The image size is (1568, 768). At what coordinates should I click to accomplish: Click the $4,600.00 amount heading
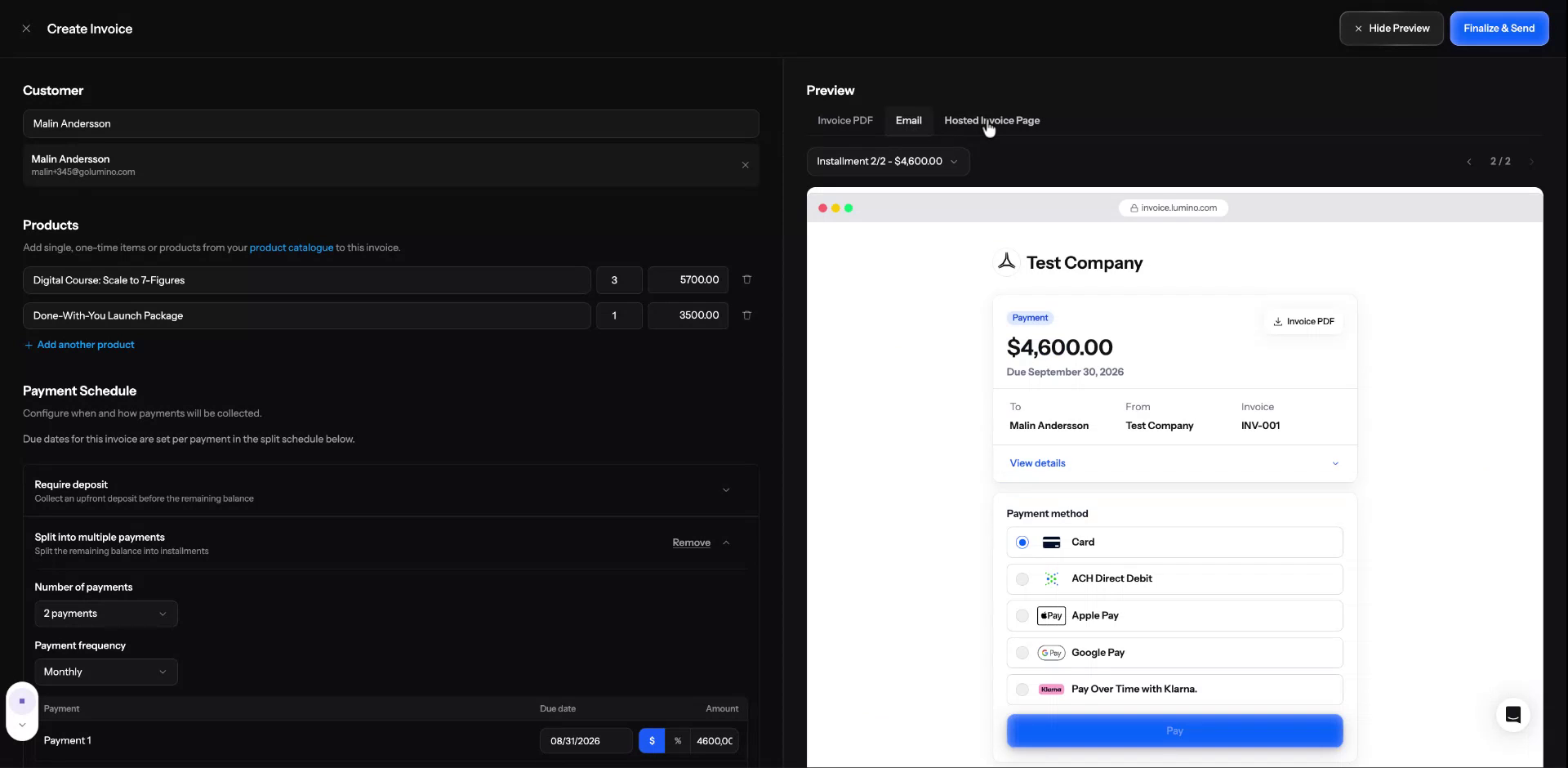(1059, 347)
